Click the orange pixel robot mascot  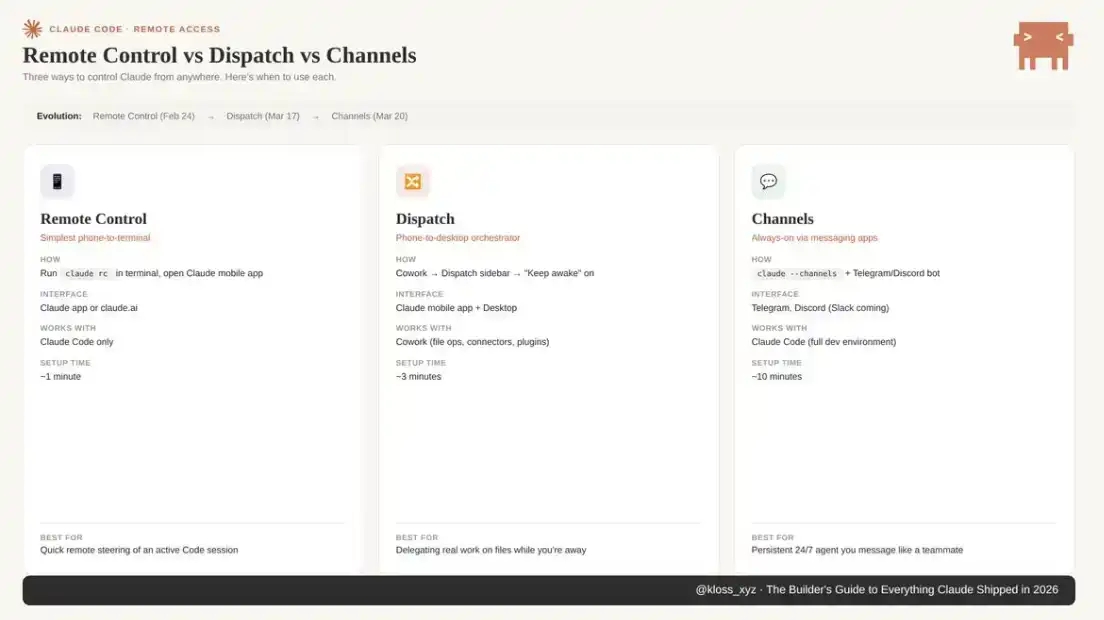tap(1042, 46)
